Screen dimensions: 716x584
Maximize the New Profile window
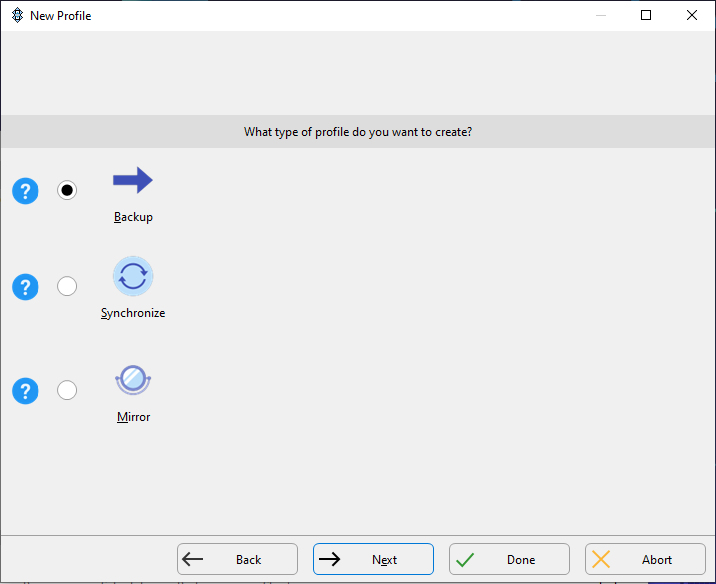tap(646, 16)
